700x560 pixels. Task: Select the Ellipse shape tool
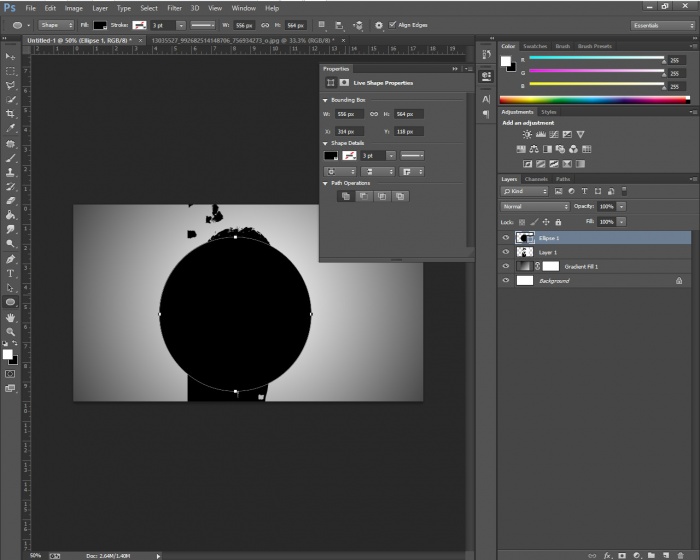pyautogui.click(x=10, y=301)
